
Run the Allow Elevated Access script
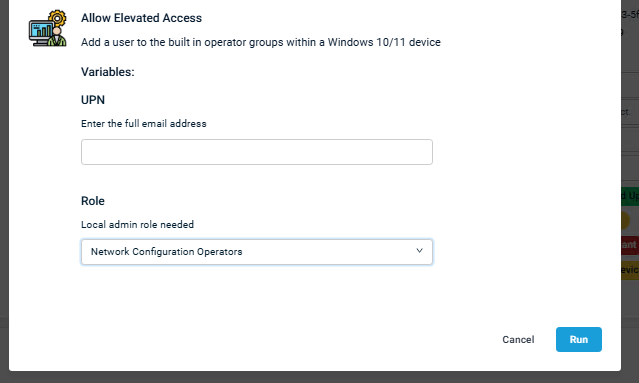[579, 339]
